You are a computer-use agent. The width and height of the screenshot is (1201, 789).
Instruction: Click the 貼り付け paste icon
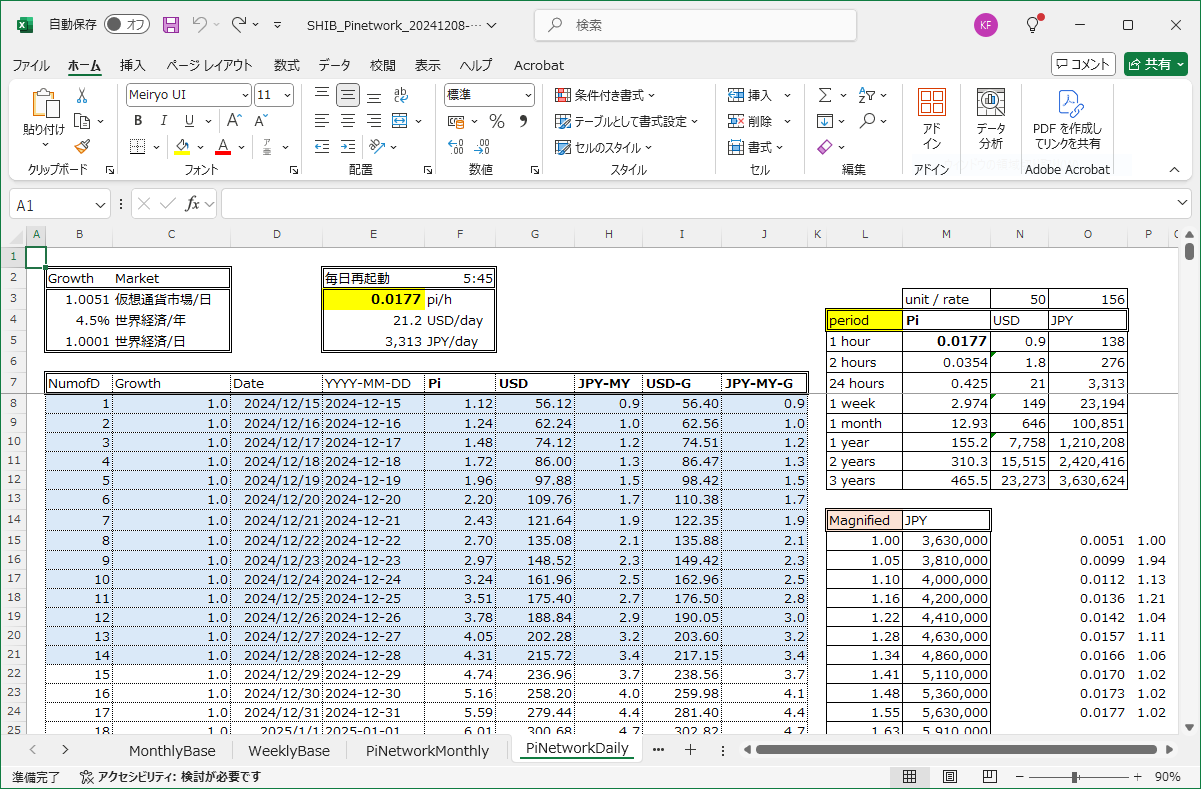[x=44, y=103]
